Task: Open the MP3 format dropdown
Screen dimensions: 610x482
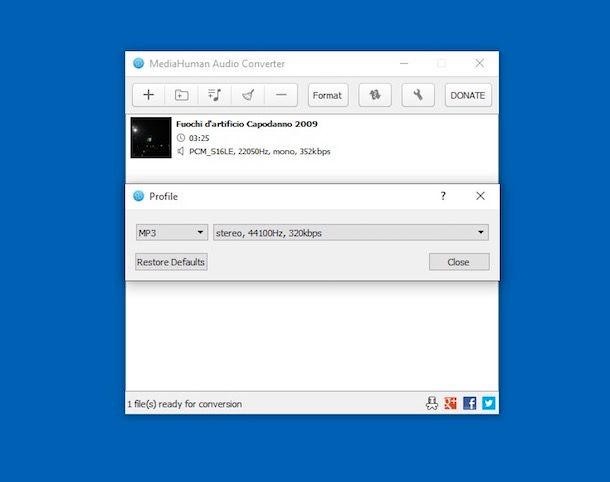Action: (x=172, y=233)
